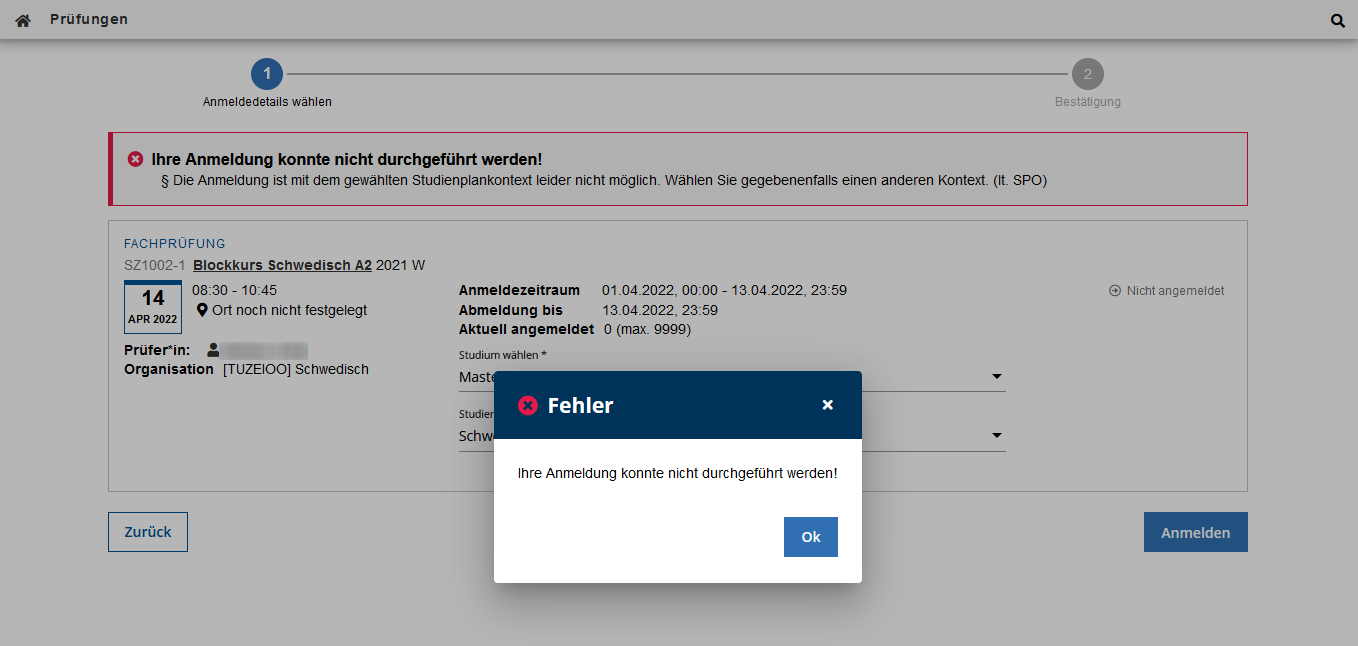Expand the Studium wählen dropdown arrow

point(996,377)
